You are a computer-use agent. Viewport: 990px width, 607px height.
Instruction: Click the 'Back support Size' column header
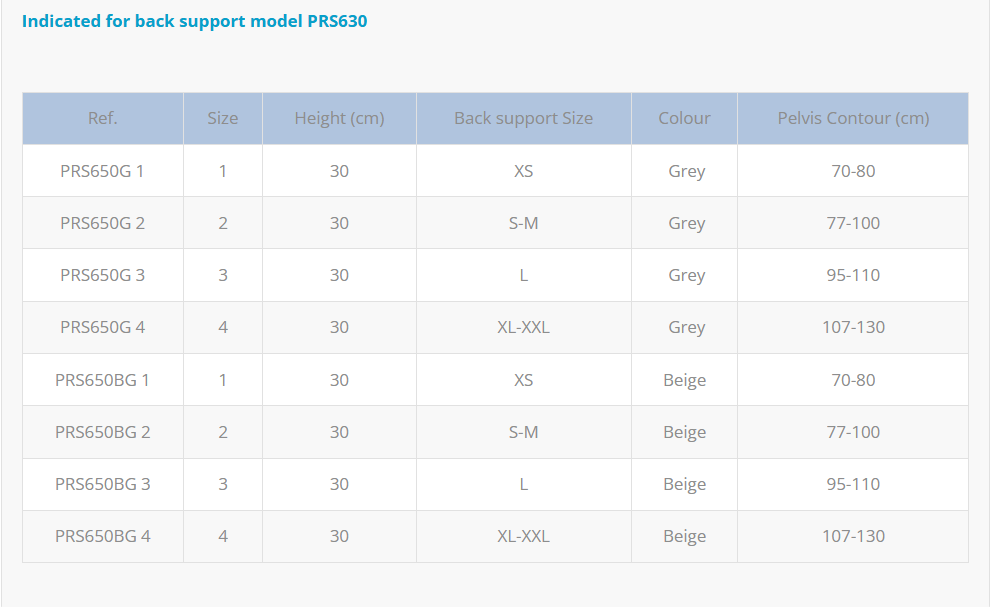pos(523,118)
